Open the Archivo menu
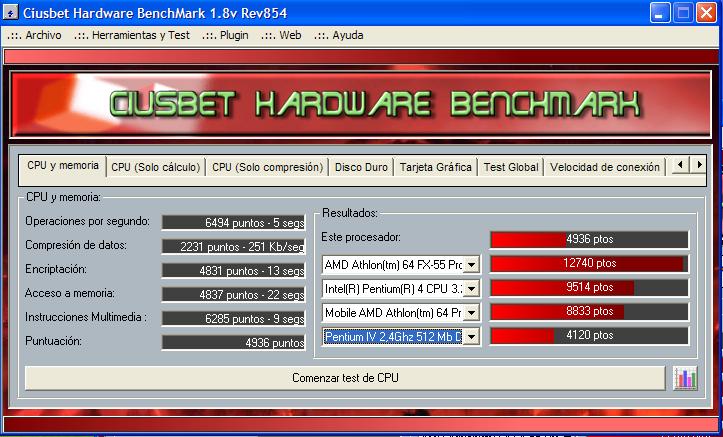723x437 pixels. pos(34,35)
